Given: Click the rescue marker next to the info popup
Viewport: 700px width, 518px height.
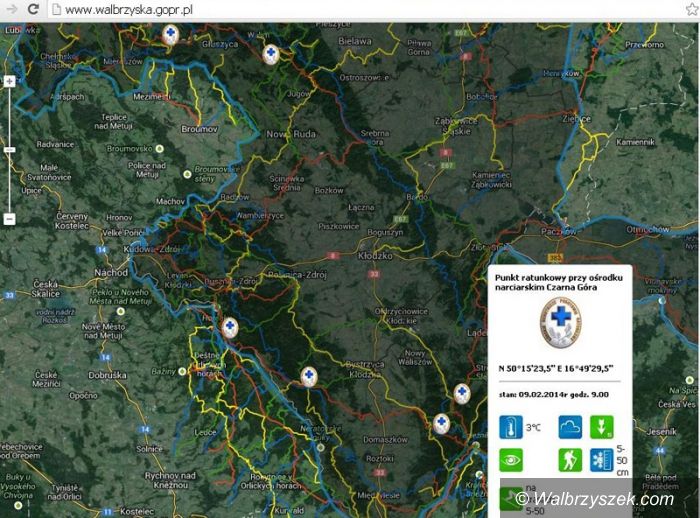Looking at the screenshot, I should 461,393.
